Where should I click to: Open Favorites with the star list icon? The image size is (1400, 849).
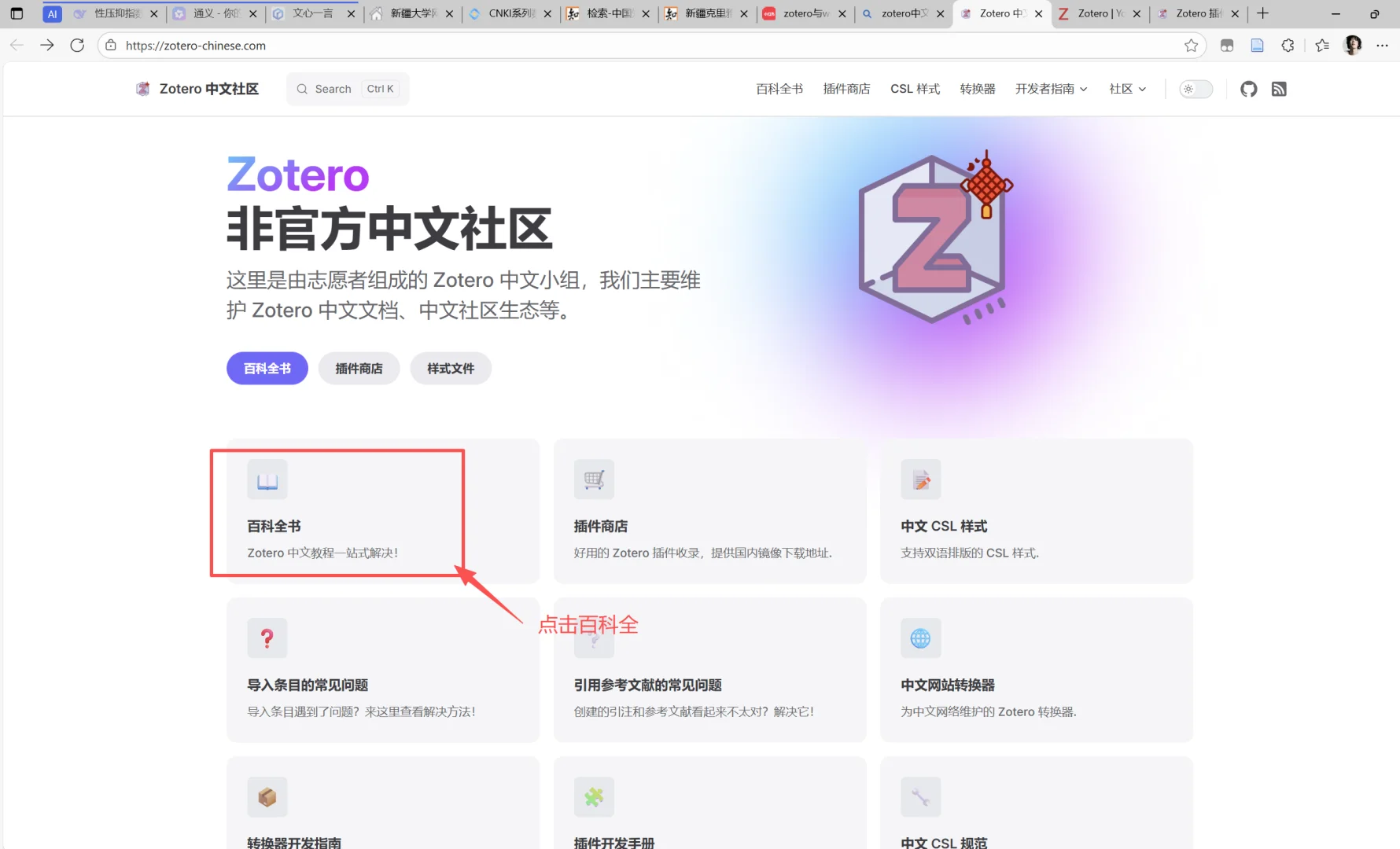(1322, 45)
